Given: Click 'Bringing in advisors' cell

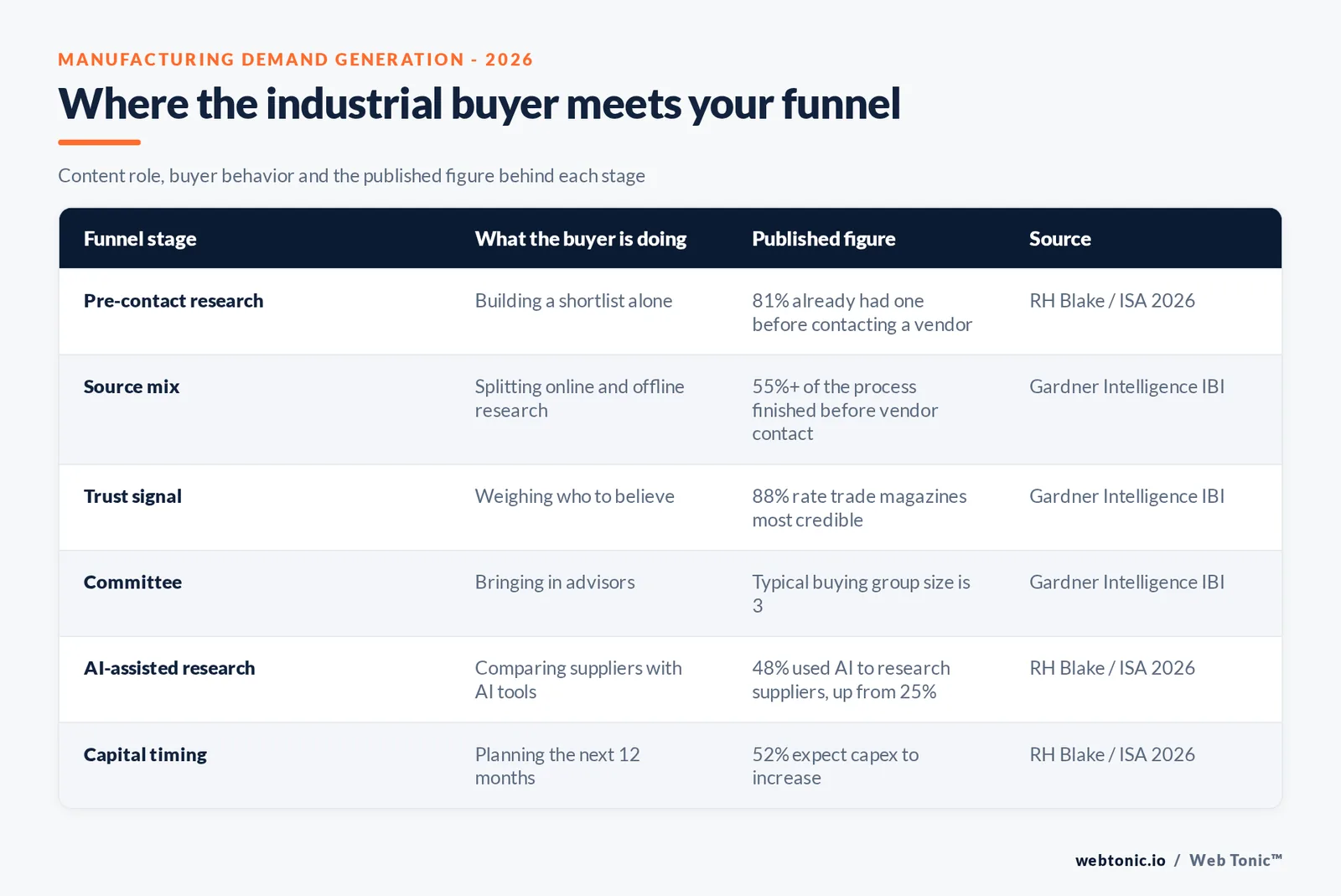Looking at the screenshot, I should [x=555, y=582].
